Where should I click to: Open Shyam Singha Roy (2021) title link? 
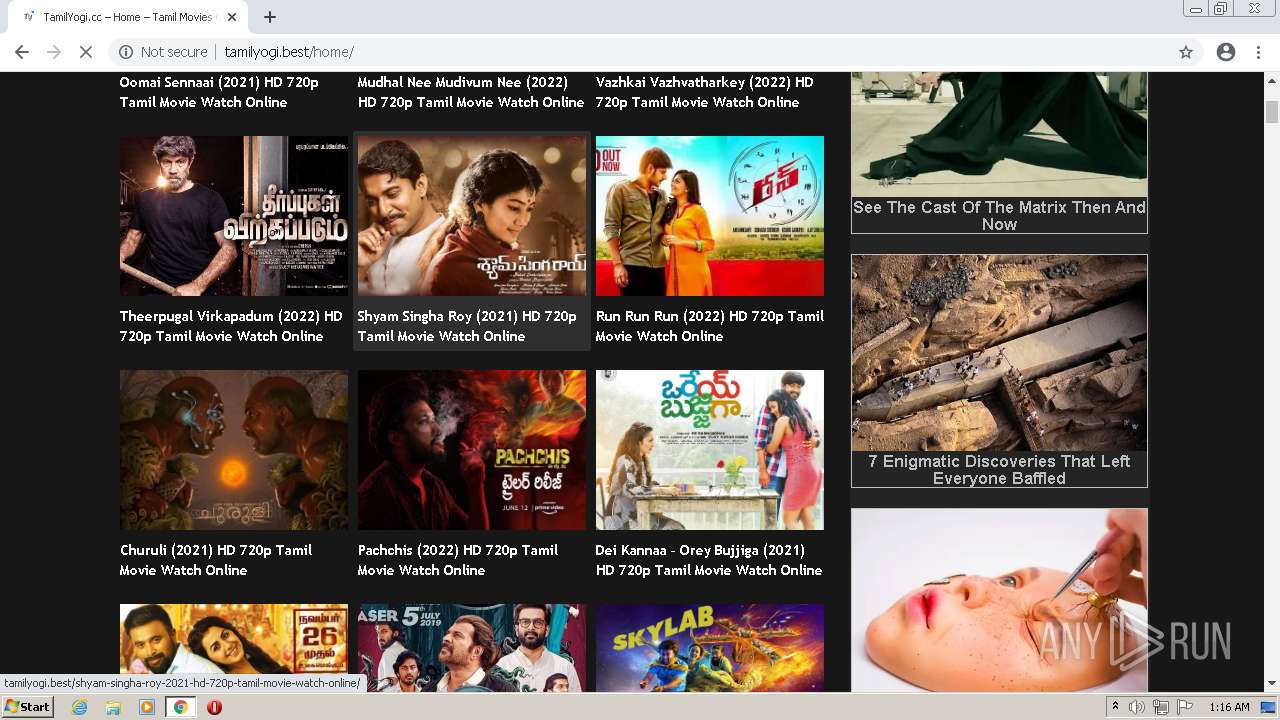pos(467,326)
